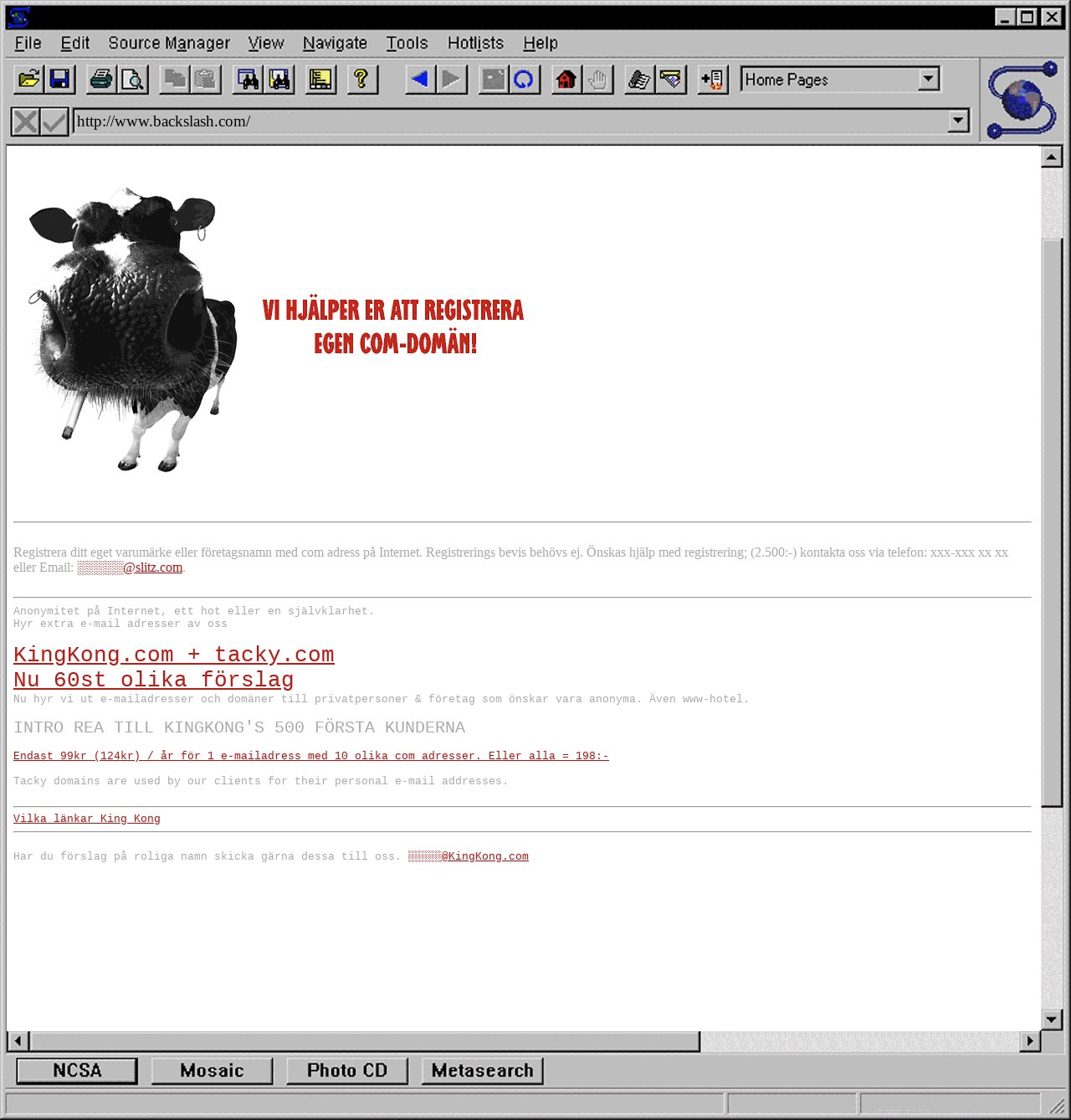Click the X cancel button beside URL field
Image resolution: width=1071 pixels, height=1120 pixels.
point(26,122)
